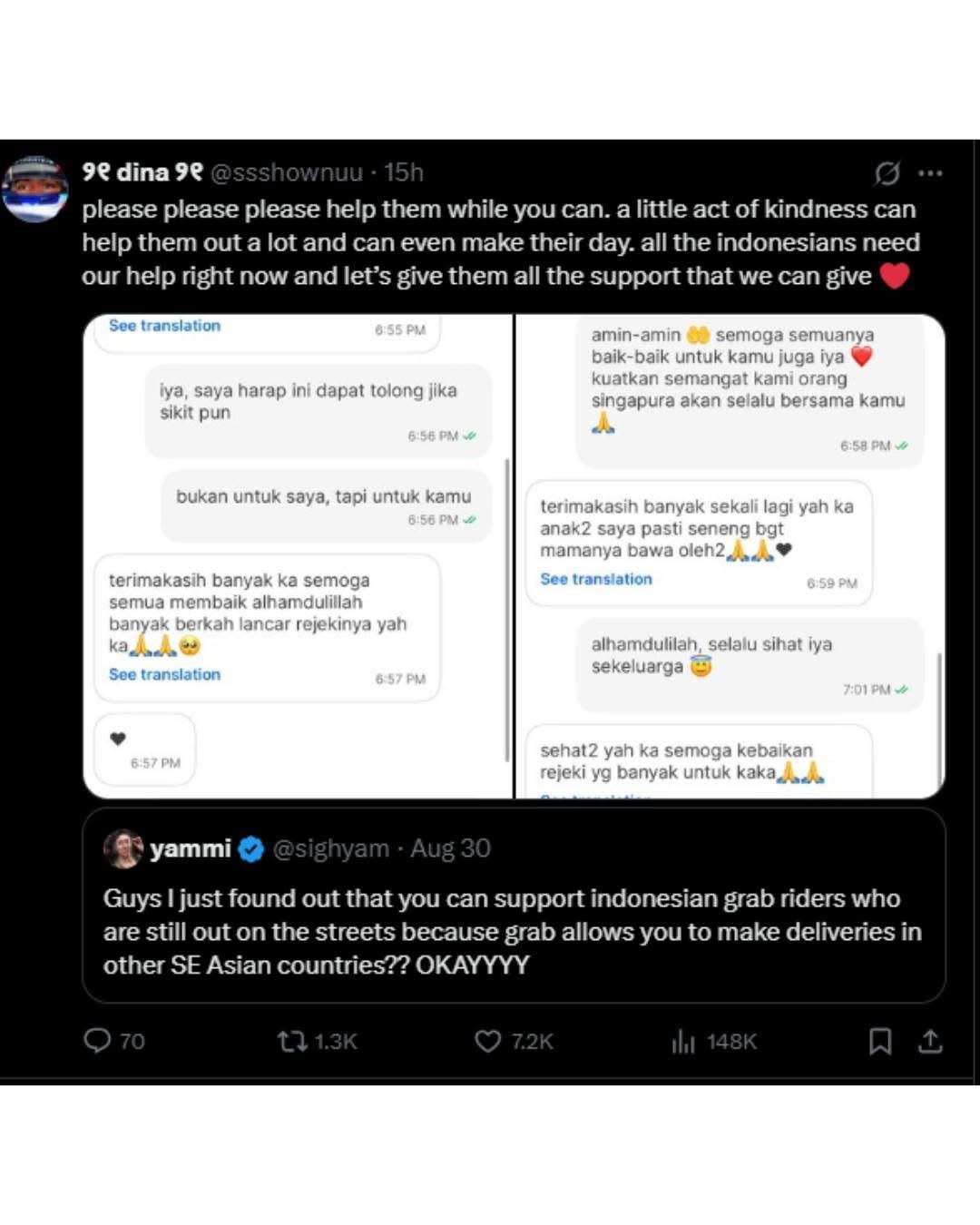Open the @sighyam handle in quoted tweet
Viewport: 980px width, 1225px height.
[330, 848]
